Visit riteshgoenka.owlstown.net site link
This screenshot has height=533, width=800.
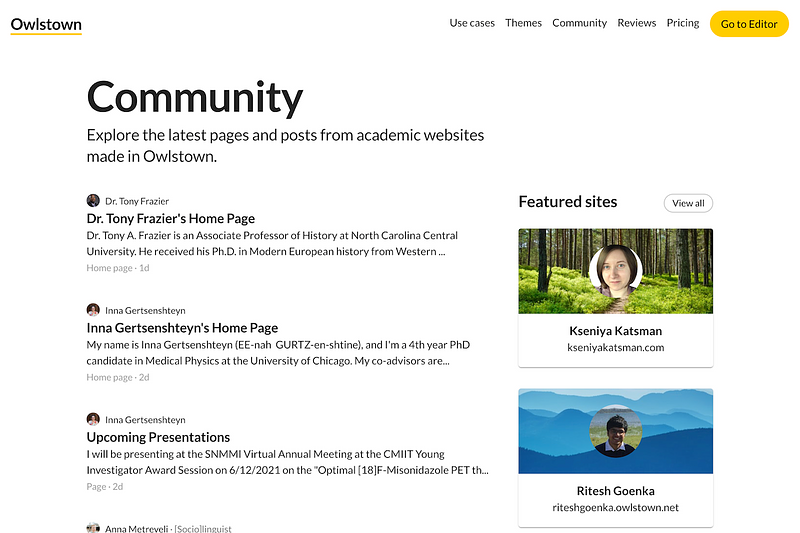pyautogui.click(x=615, y=507)
